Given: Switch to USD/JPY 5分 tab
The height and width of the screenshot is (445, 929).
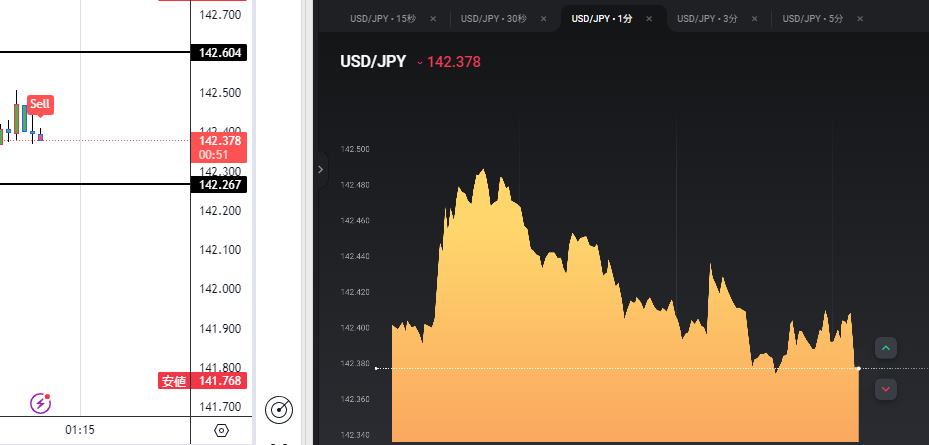Looking at the screenshot, I should click(811, 19).
